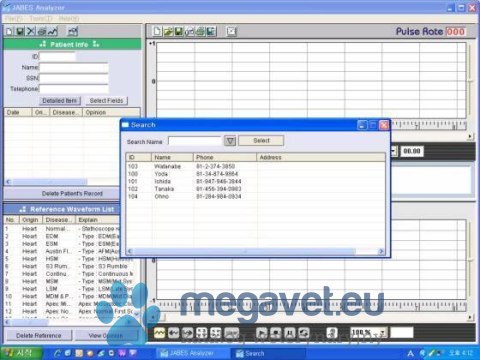Click the Name column header in the Search dialog
The height and width of the screenshot is (360, 480).
click(x=173, y=157)
